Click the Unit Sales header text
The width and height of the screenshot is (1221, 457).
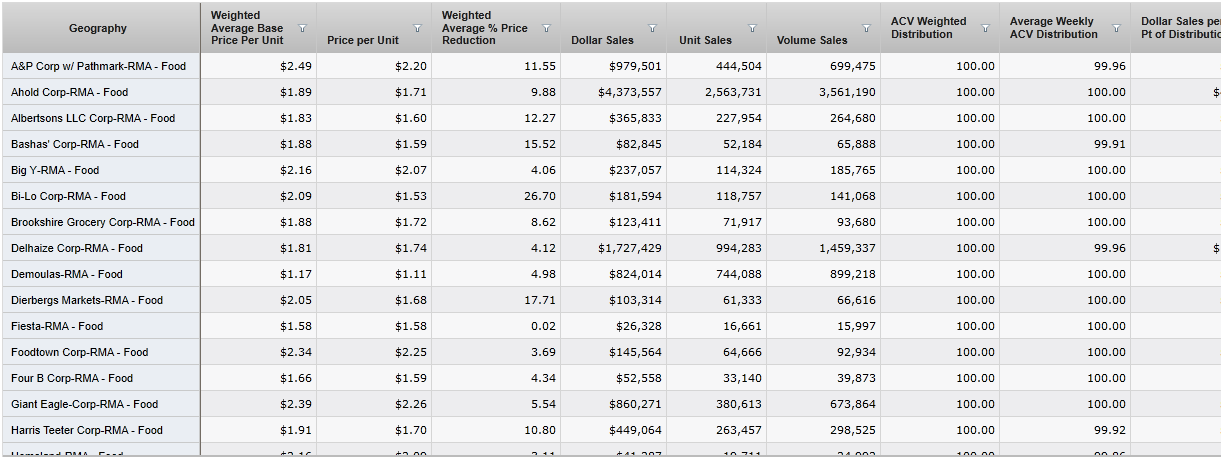(x=705, y=40)
